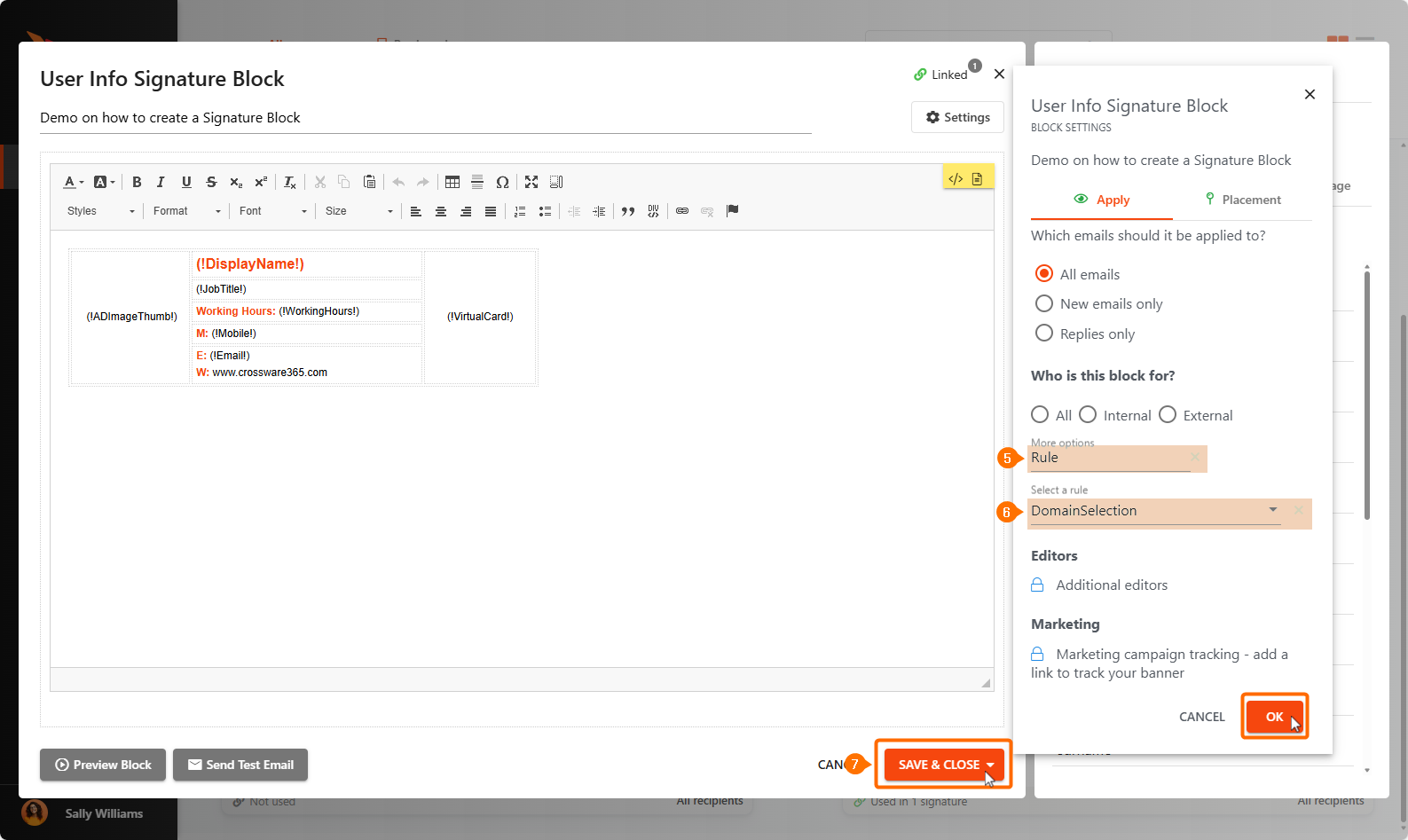The image size is (1408, 840).
Task: Expand the Styles dropdown
Action: (100, 211)
